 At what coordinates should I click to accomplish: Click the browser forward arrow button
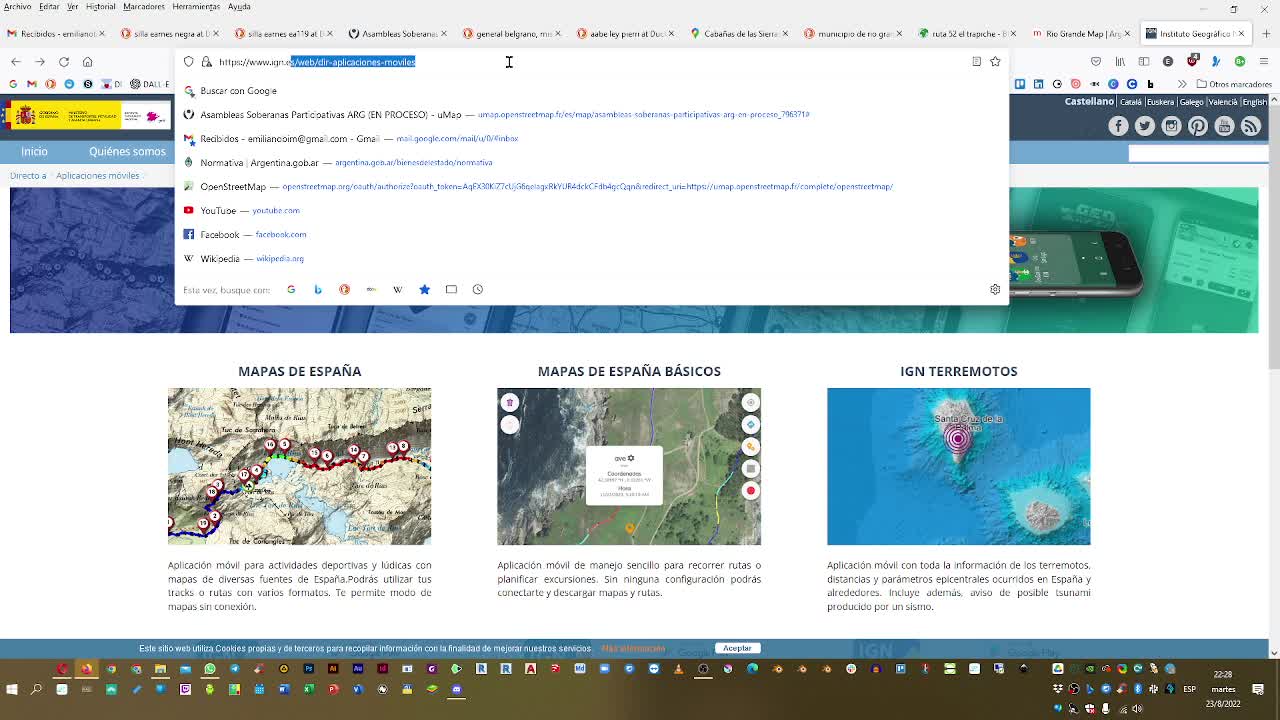click(x=40, y=62)
